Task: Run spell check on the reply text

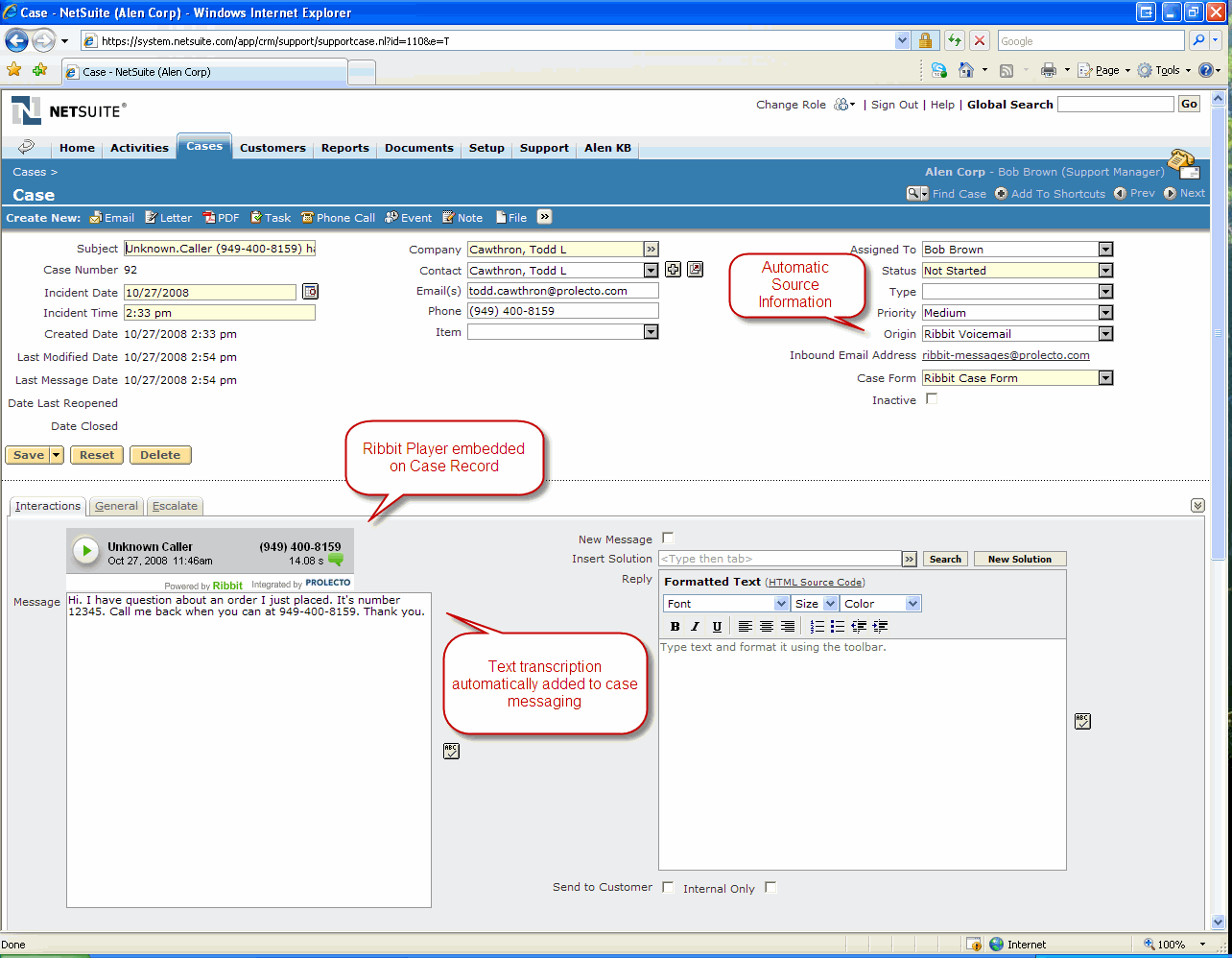Action: point(1082,721)
